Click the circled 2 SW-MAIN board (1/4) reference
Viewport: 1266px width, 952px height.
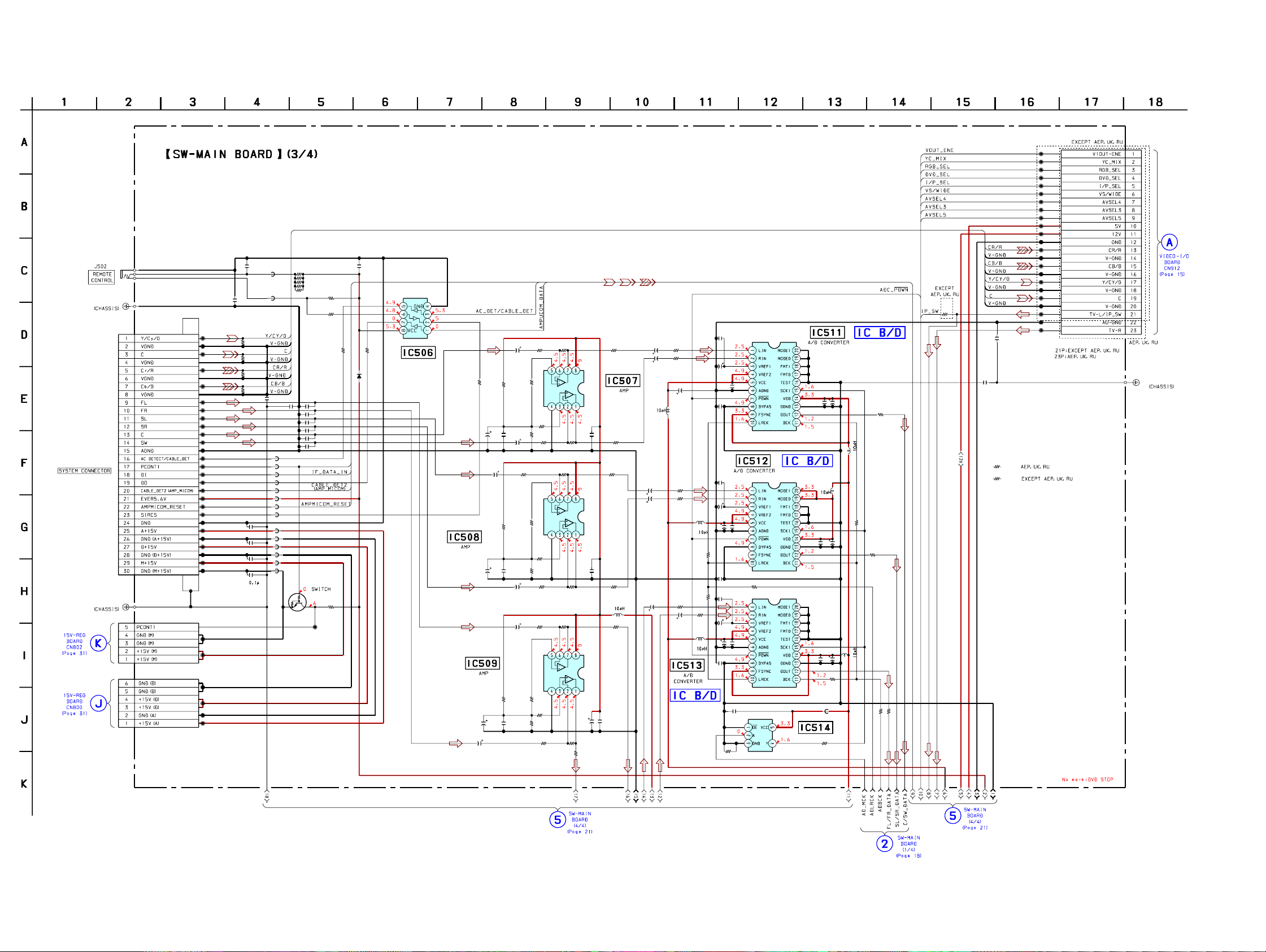[x=884, y=843]
